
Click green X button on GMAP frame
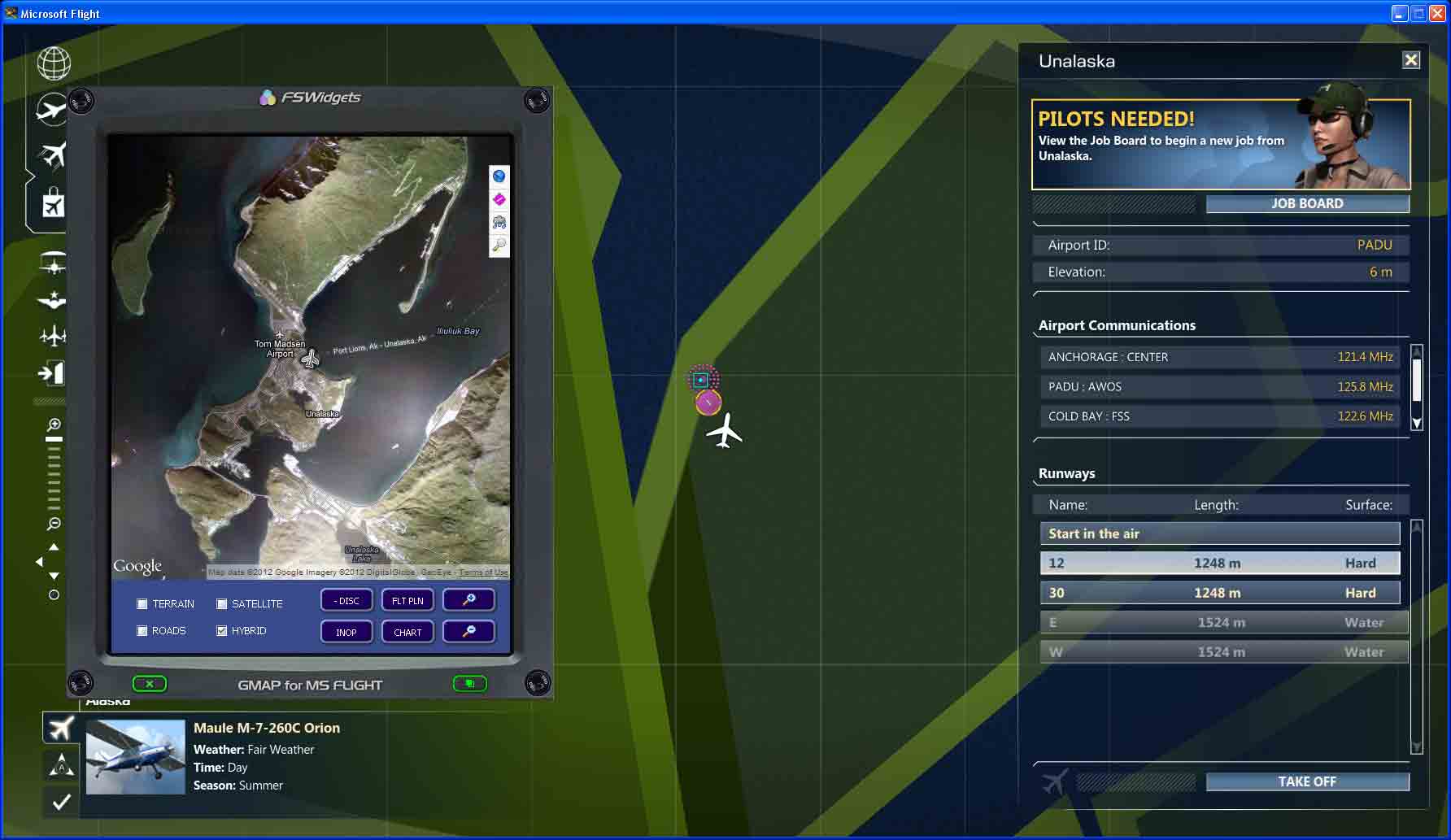click(x=150, y=684)
